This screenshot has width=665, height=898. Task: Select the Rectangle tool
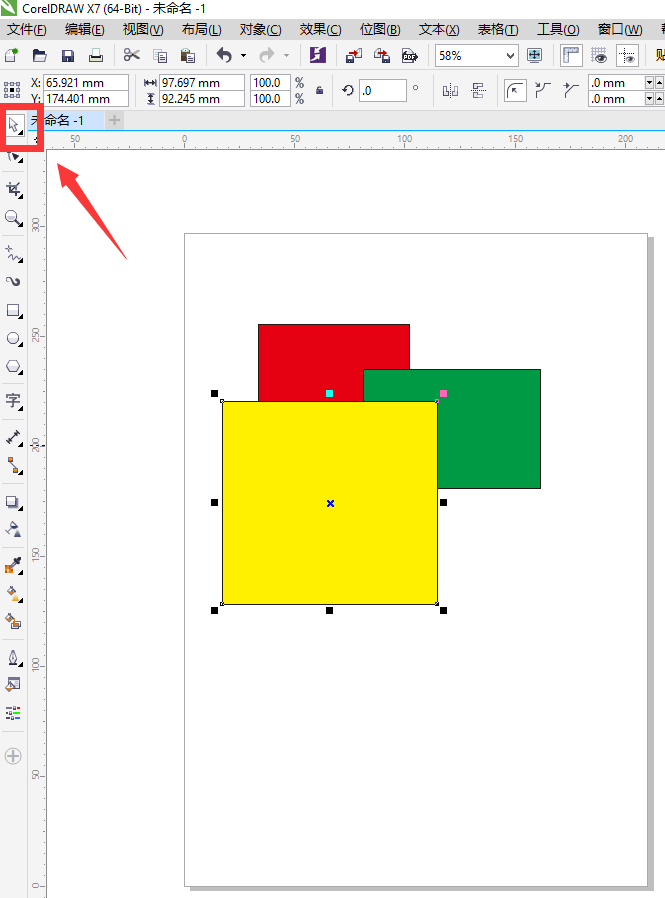point(14,311)
